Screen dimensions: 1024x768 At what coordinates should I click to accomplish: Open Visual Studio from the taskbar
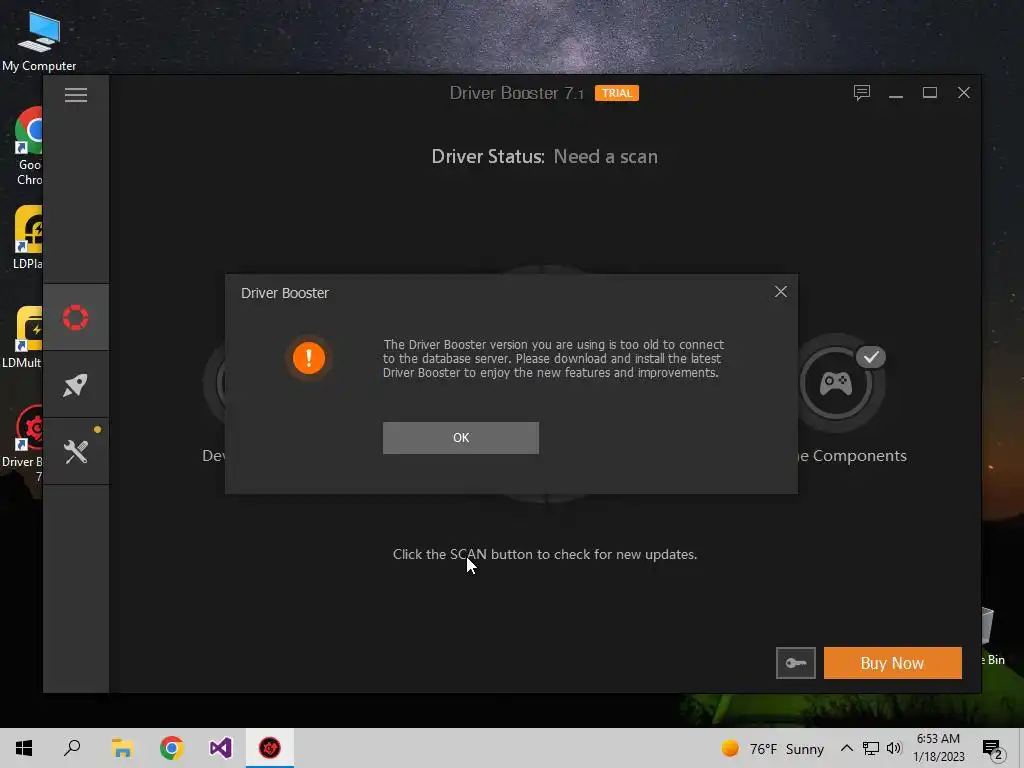[x=221, y=748]
